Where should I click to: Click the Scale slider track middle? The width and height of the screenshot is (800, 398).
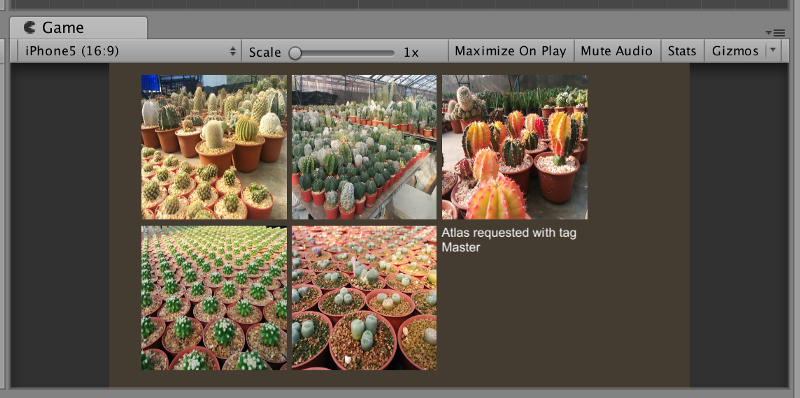pos(342,53)
